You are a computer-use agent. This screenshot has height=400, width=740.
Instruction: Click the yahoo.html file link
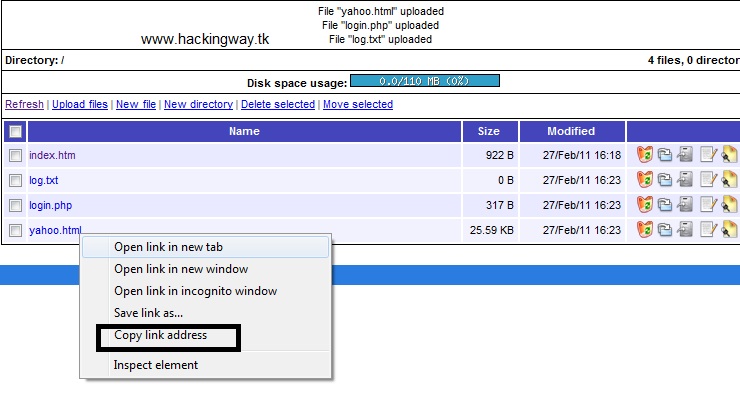click(x=55, y=230)
